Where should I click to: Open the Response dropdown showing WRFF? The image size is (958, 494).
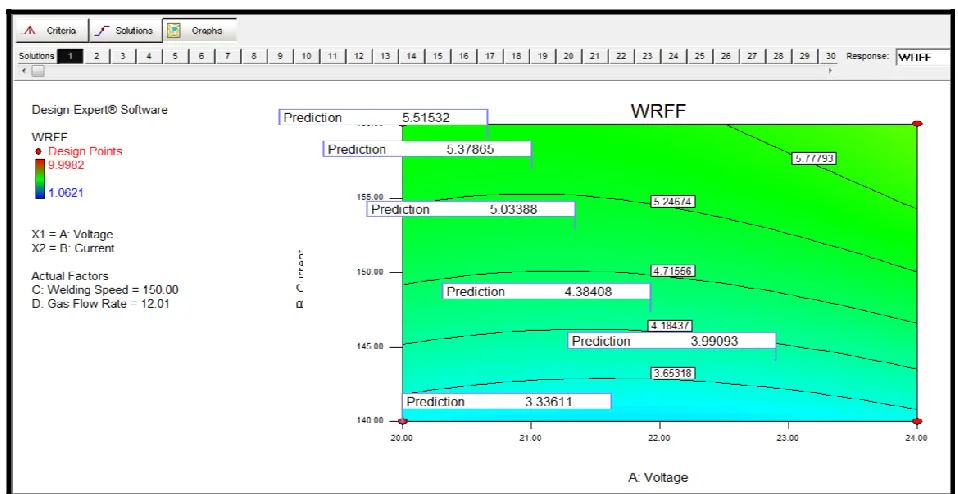tap(923, 57)
